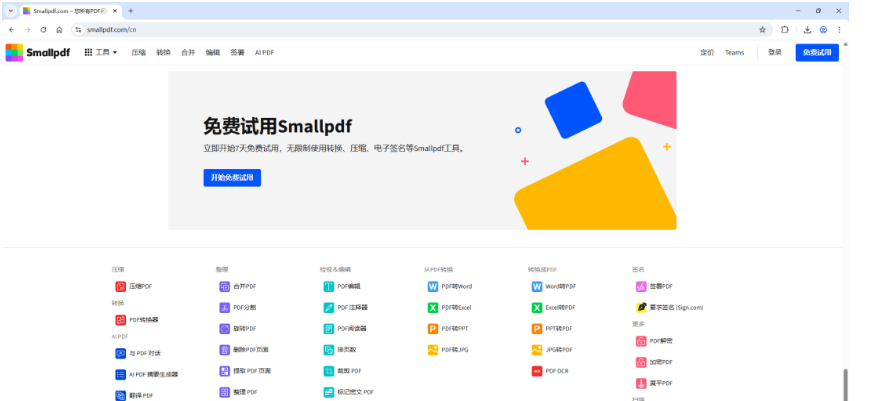The image size is (872, 401).
Task: Click the 开始免费试用 banner button
Action: click(232, 178)
